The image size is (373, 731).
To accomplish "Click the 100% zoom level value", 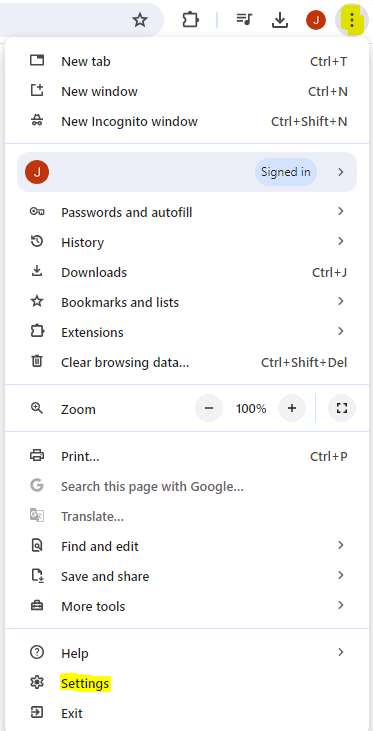I will [x=251, y=409].
